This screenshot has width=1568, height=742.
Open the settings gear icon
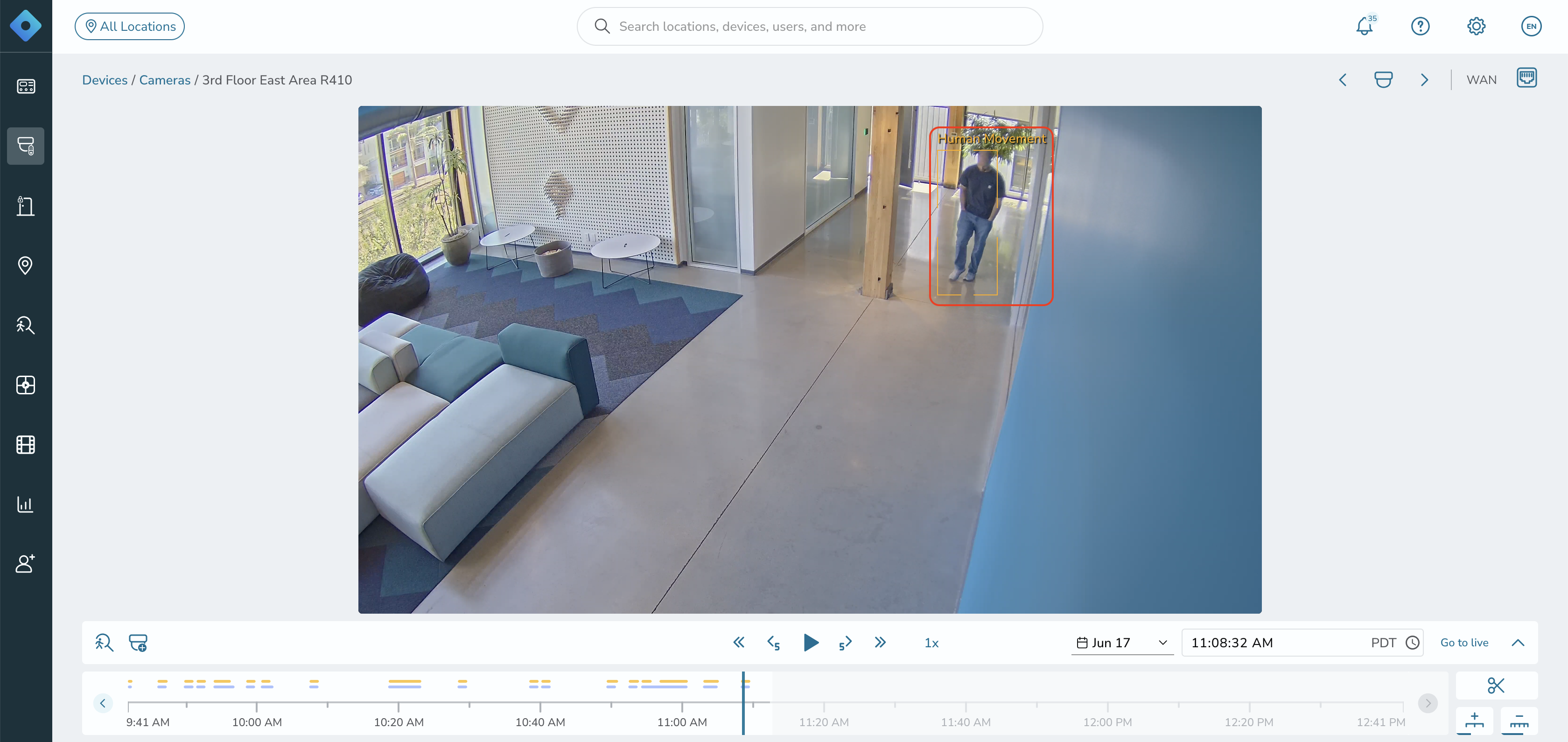(1476, 26)
